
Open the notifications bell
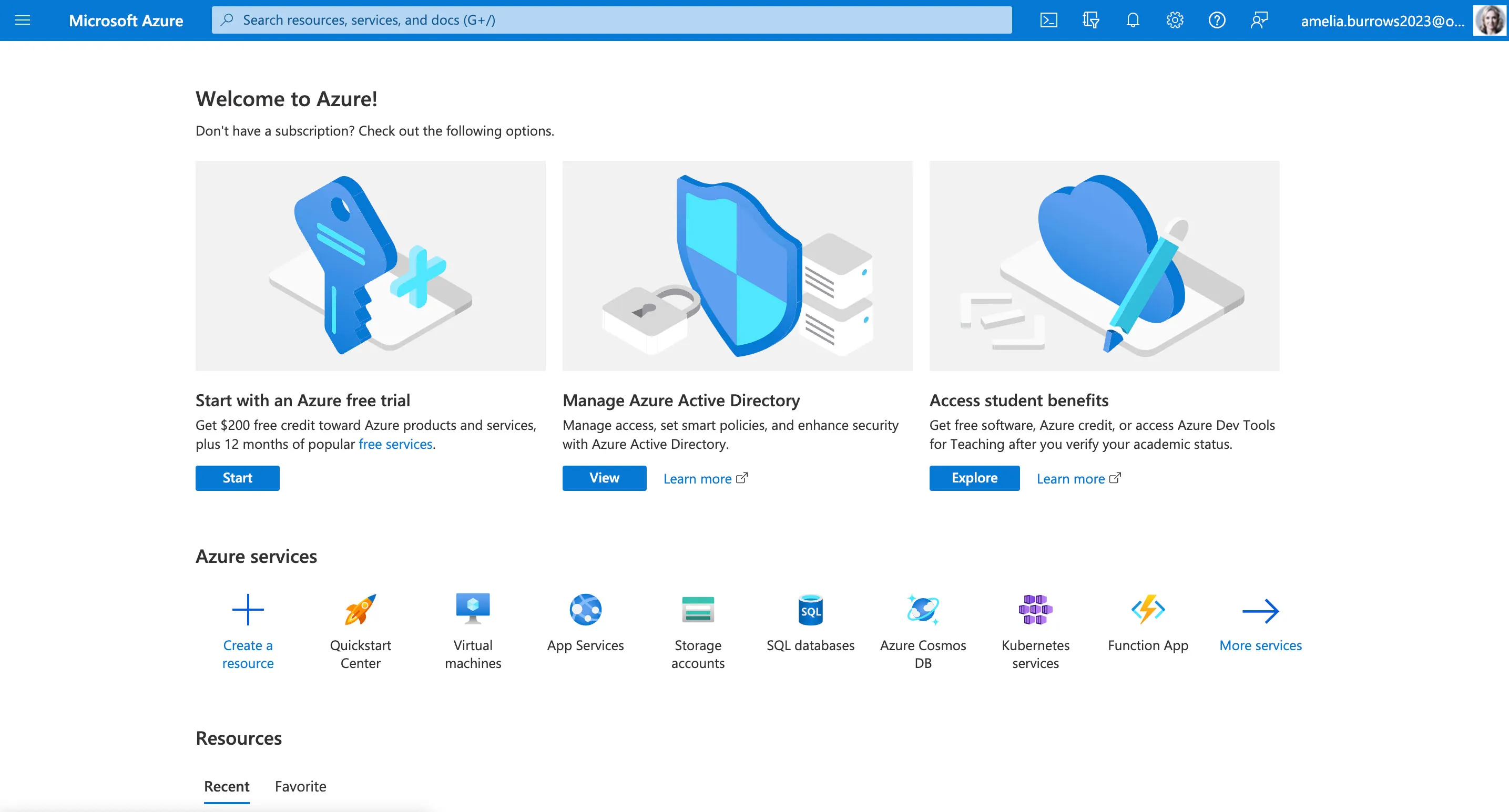[x=1133, y=20]
